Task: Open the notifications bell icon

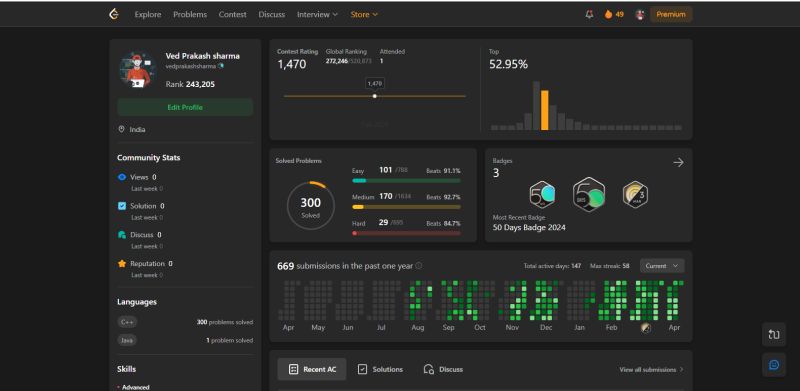Action: [589, 14]
